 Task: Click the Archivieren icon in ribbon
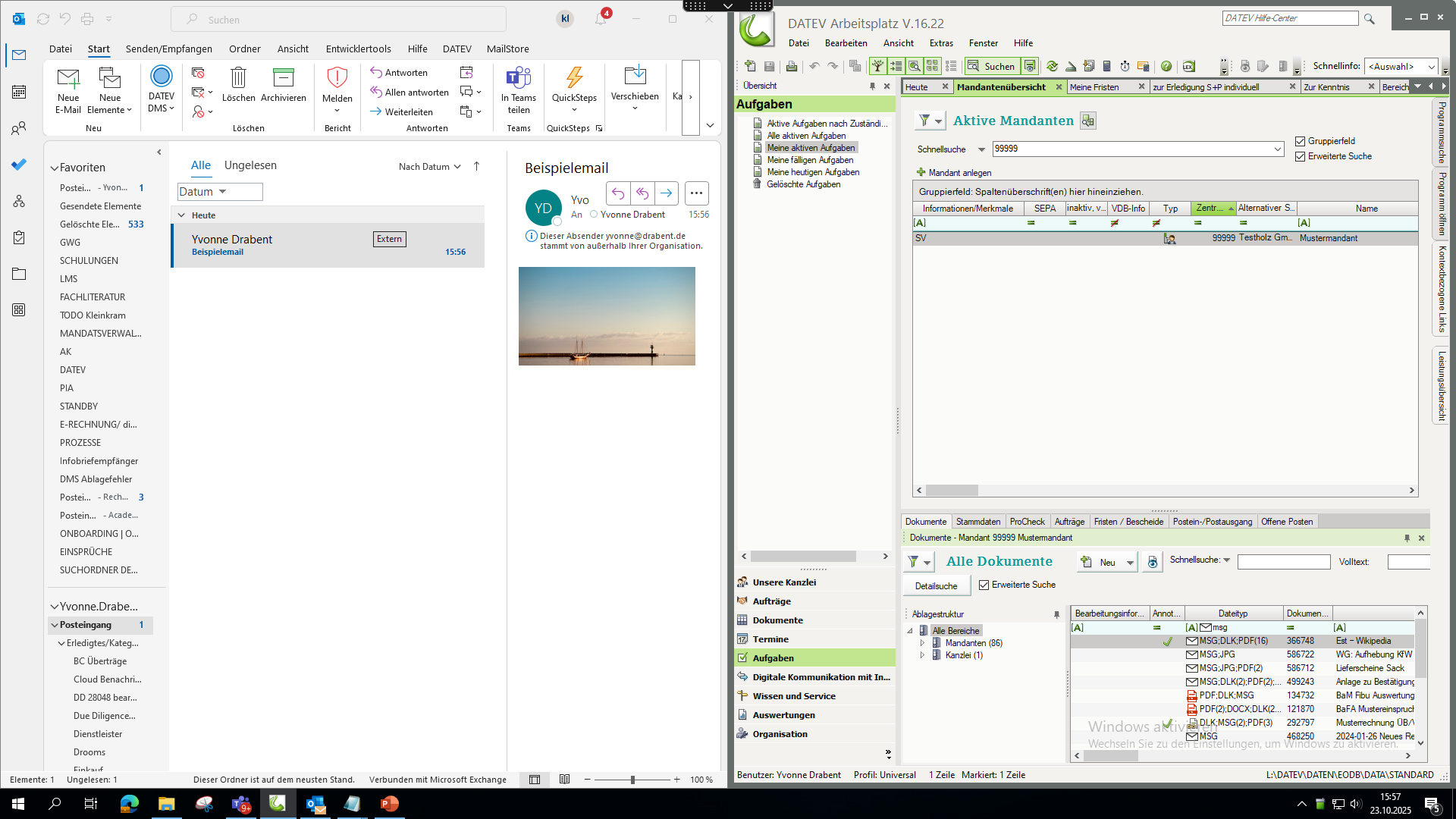[x=283, y=77]
